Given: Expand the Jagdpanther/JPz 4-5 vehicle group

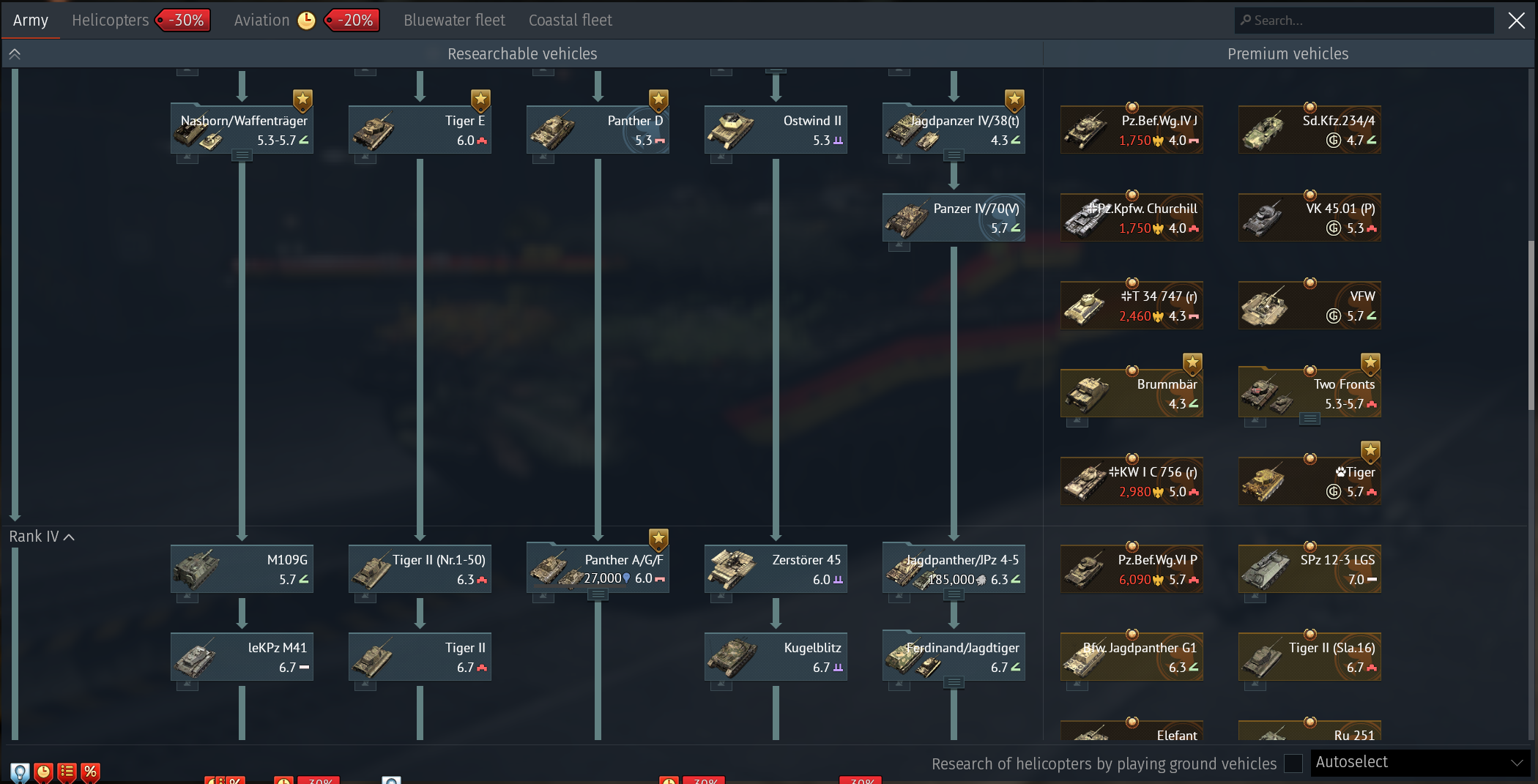Looking at the screenshot, I should pyautogui.click(x=954, y=594).
